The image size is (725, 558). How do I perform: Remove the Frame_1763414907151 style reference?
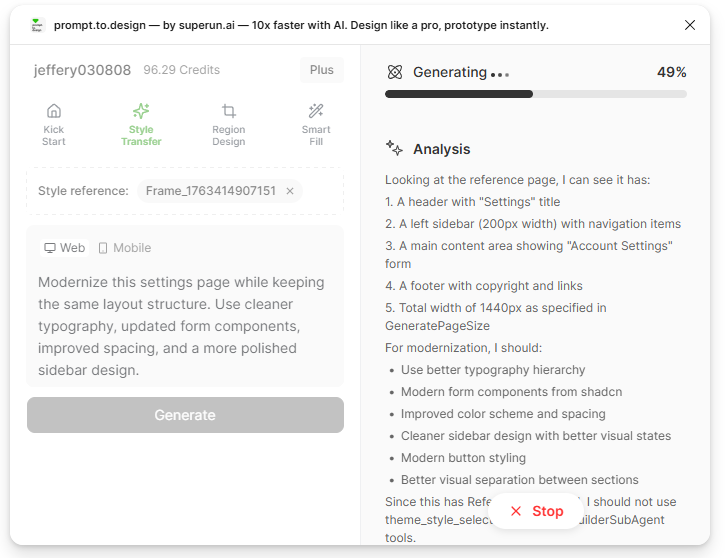tap(290, 191)
